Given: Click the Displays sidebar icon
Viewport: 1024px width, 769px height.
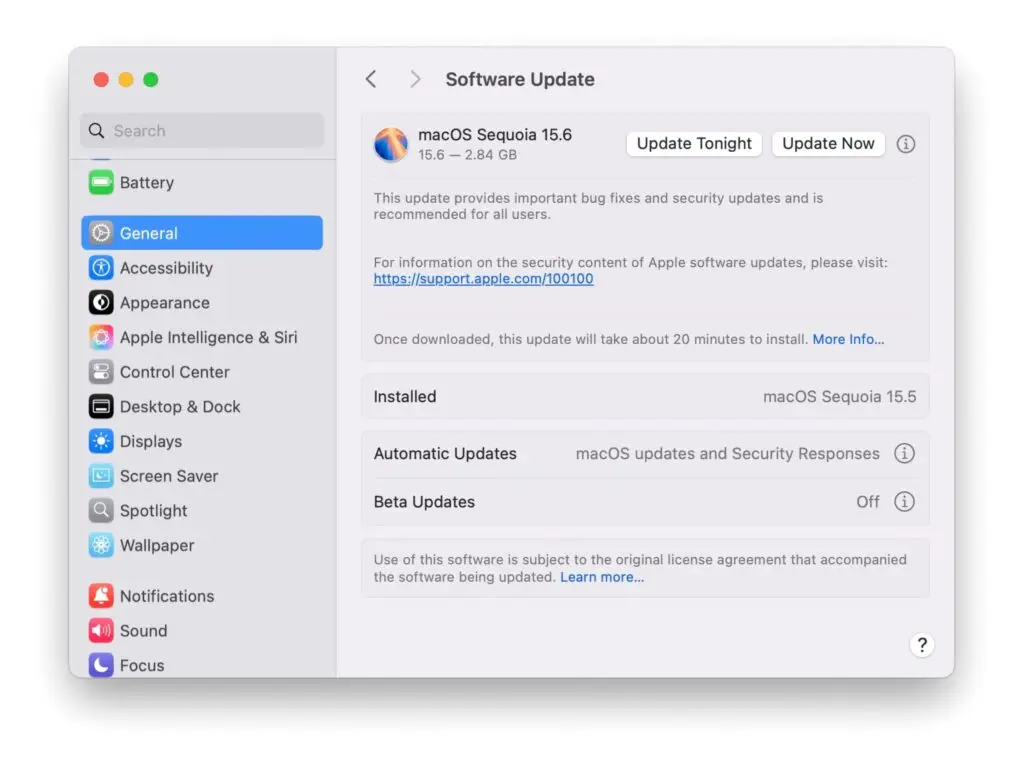Looking at the screenshot, I should click(101, 441).
